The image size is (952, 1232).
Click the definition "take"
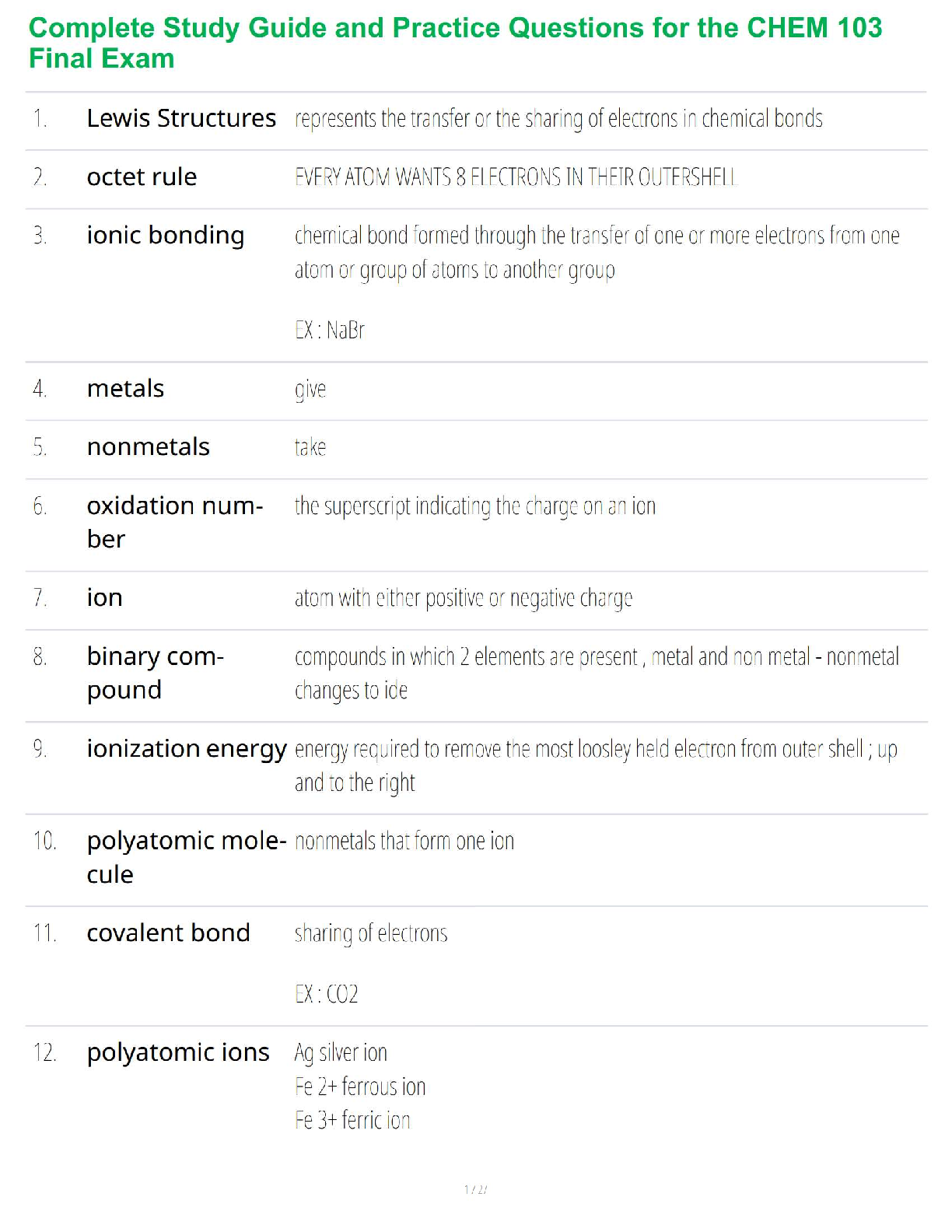coord(310,447)
